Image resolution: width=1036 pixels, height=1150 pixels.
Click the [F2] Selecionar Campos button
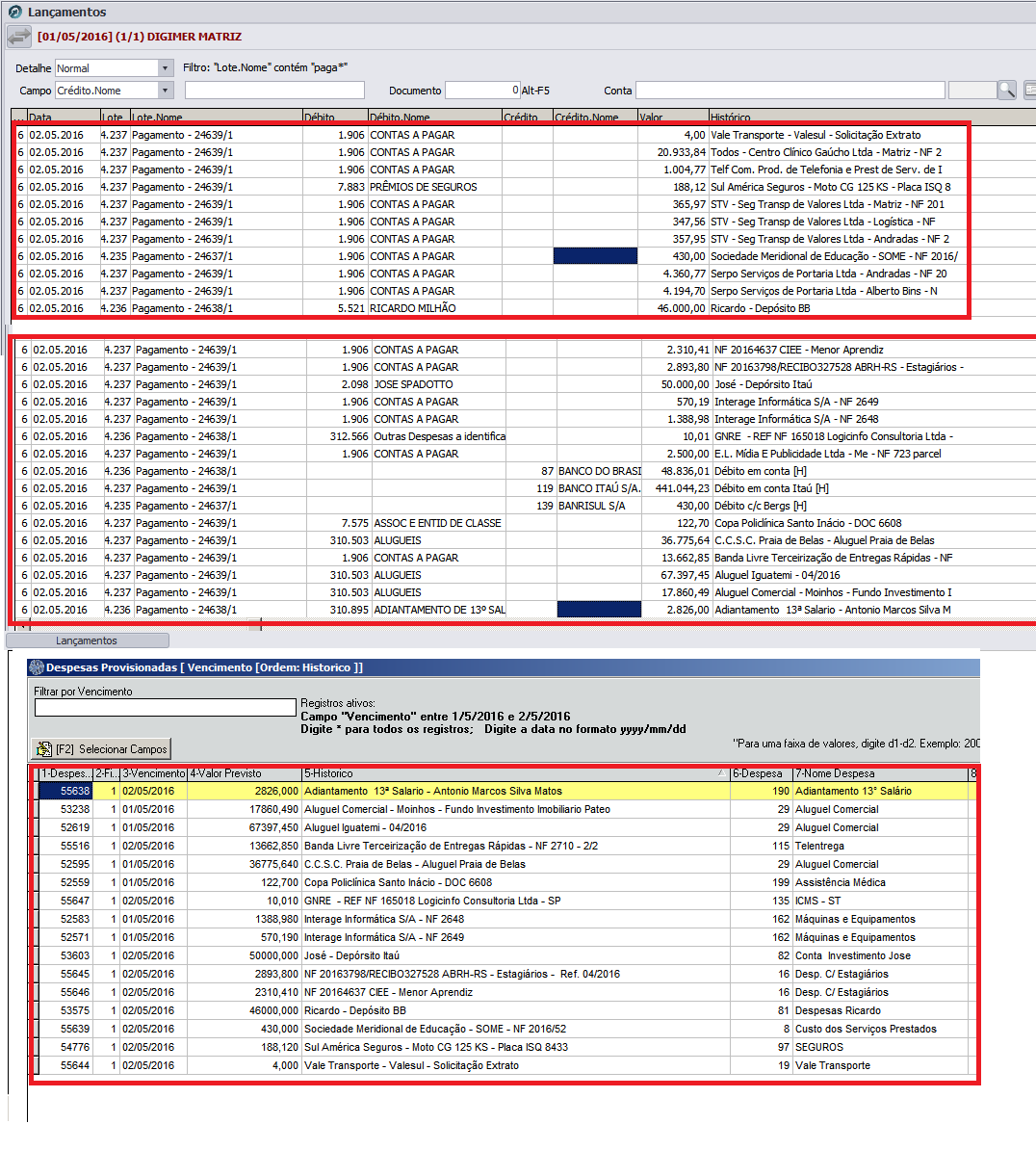point(101,748)
